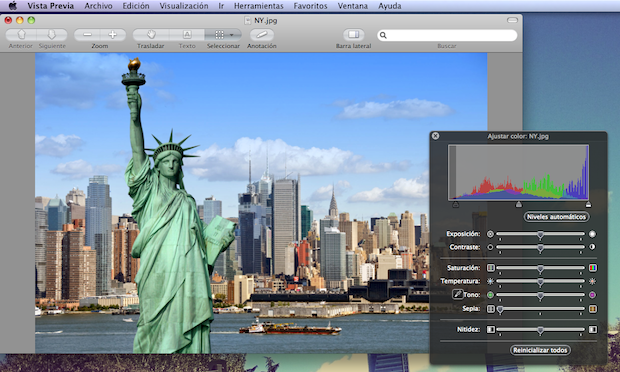The height and width of the screenshot is (372, 620).
Task: Click the desaturated Saturación icon
Action: [491, 268]
